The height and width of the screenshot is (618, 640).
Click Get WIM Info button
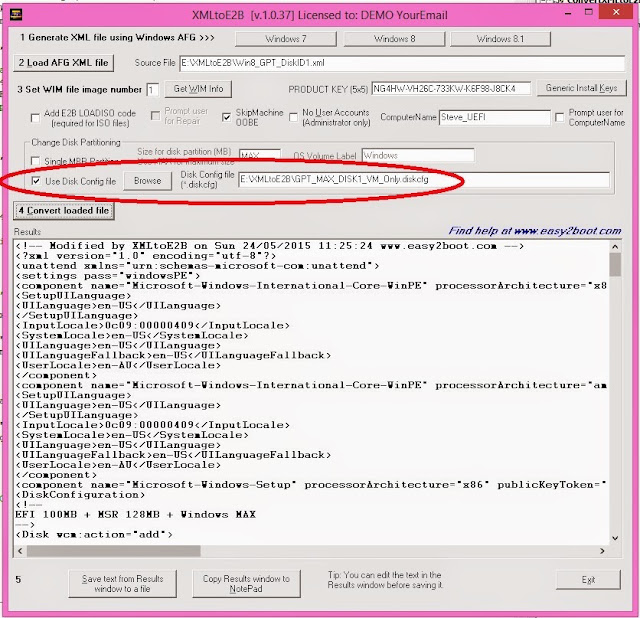[198, 89]
